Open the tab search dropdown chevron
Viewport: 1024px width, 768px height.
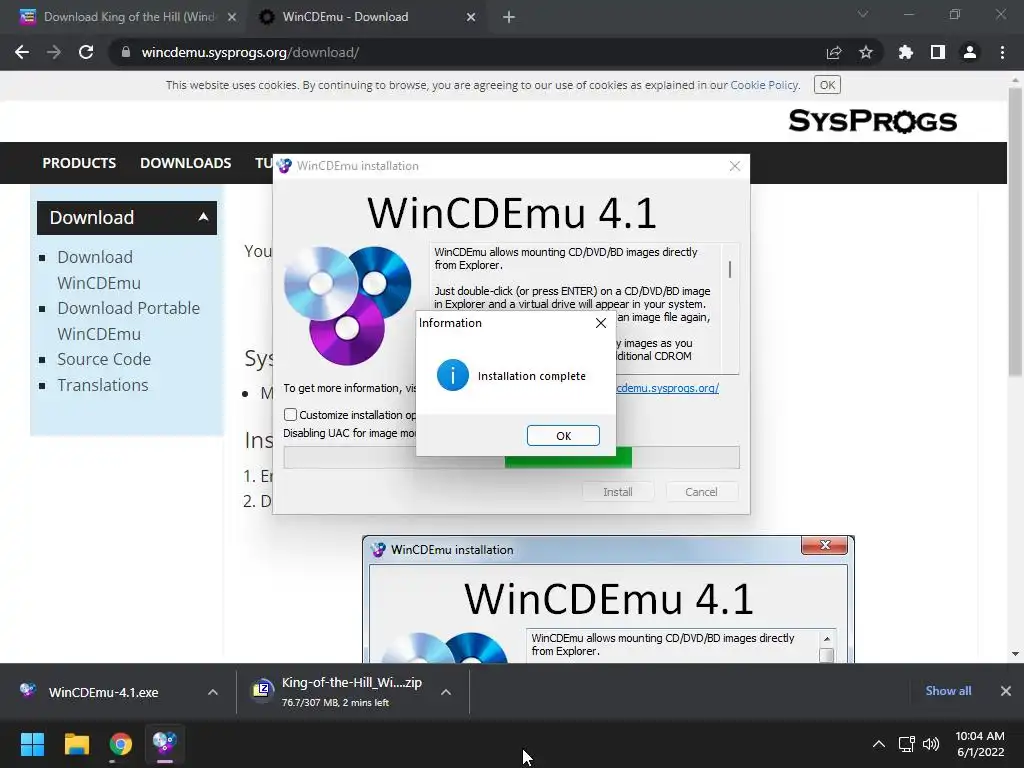863,14
